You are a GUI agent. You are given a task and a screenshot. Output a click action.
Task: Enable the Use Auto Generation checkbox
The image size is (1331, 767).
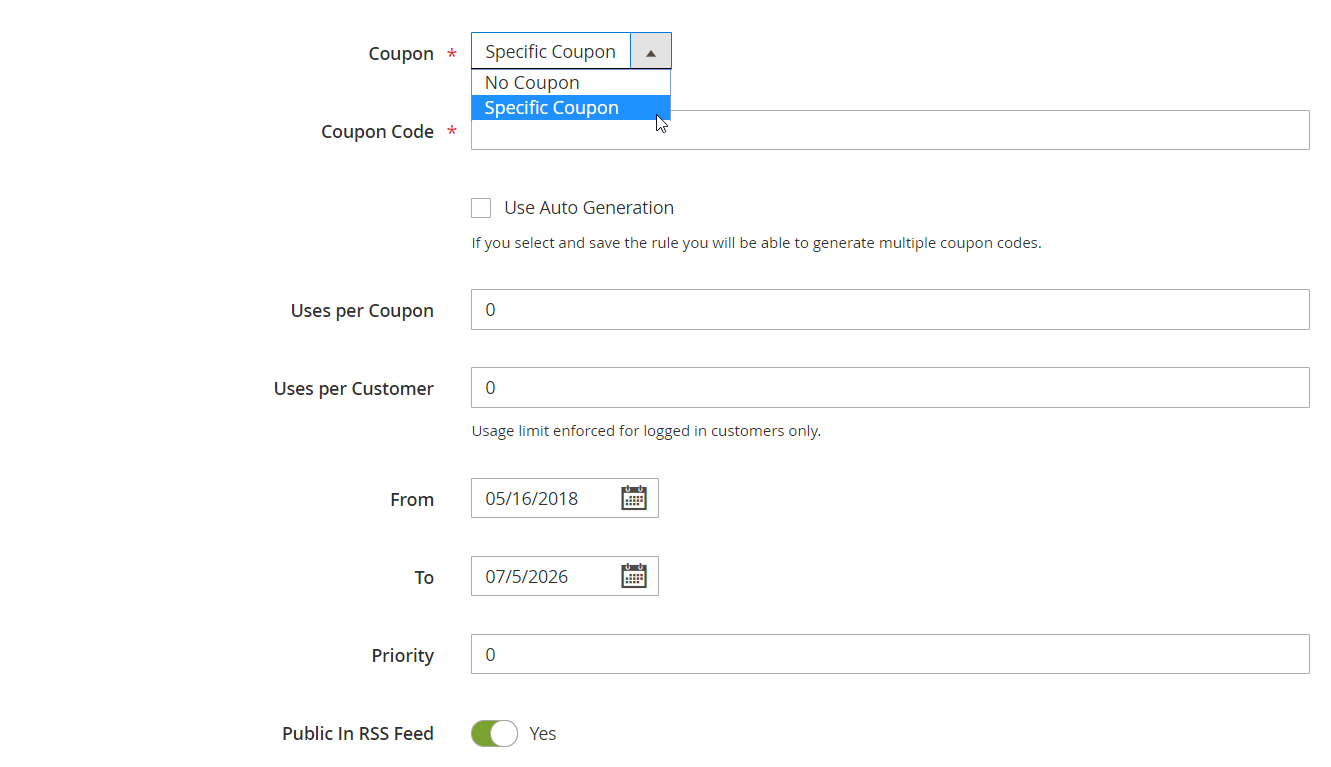click(481, 208)
